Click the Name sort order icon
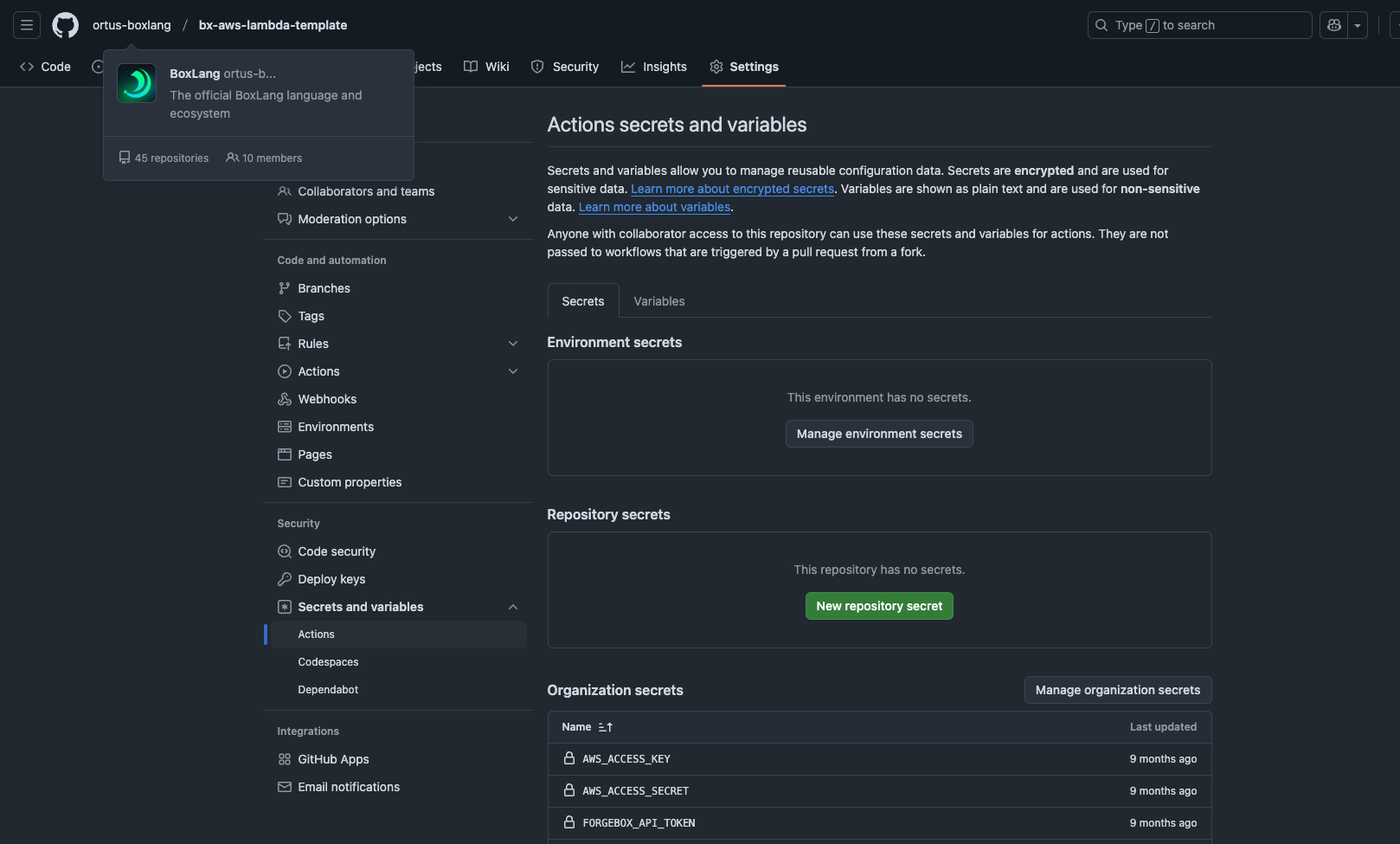 pos(605,727)
